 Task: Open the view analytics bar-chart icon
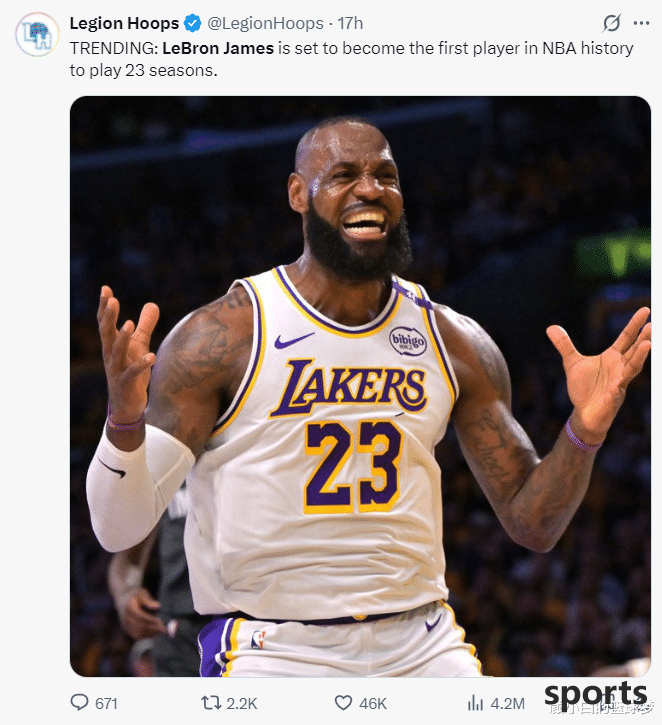475,703
